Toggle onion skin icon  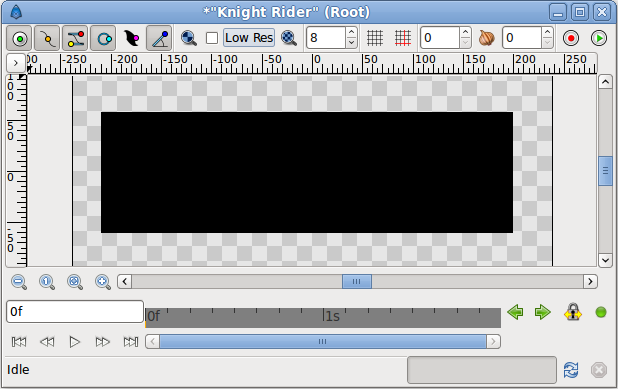click(x=486, y=38)
